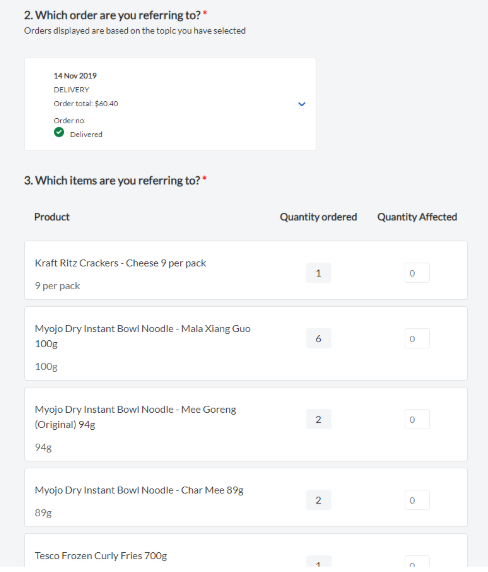Set quantity affected for Tesco Curly Fries
The image size is (488, 572).
417,562
